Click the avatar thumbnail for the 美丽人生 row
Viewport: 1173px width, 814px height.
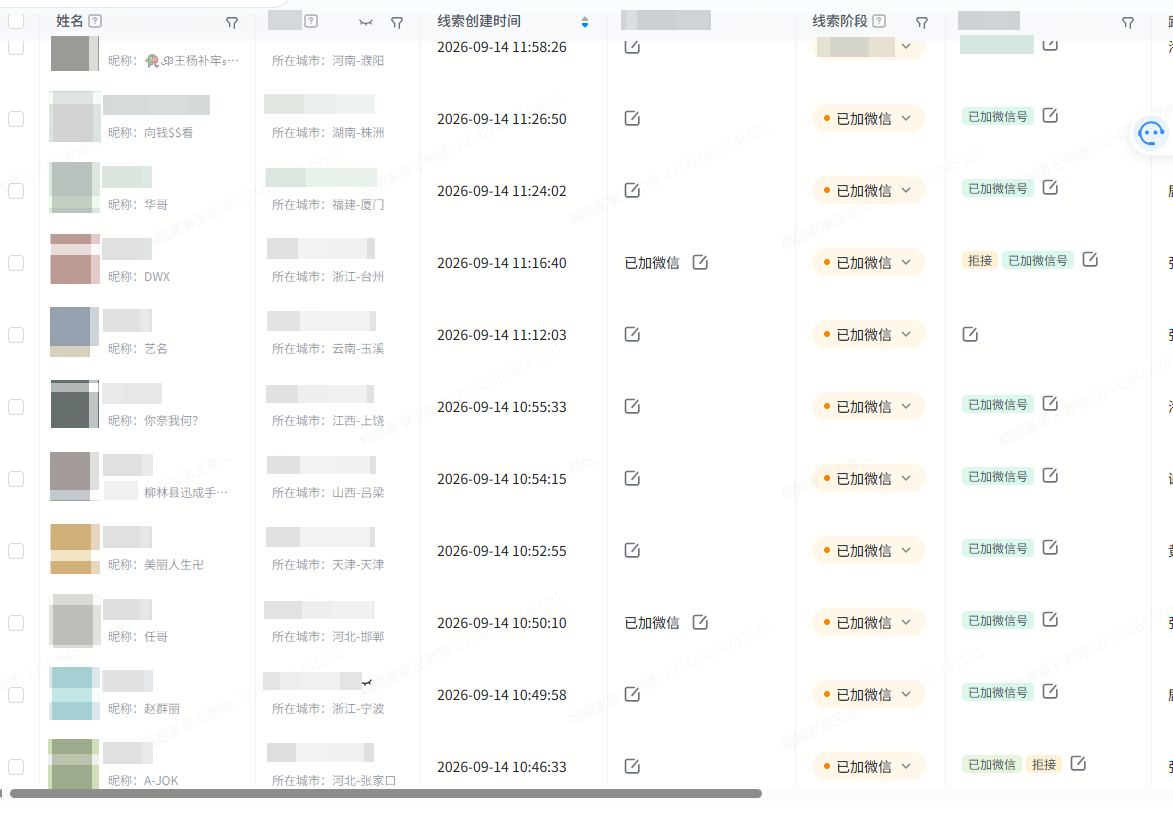[75, 548]
